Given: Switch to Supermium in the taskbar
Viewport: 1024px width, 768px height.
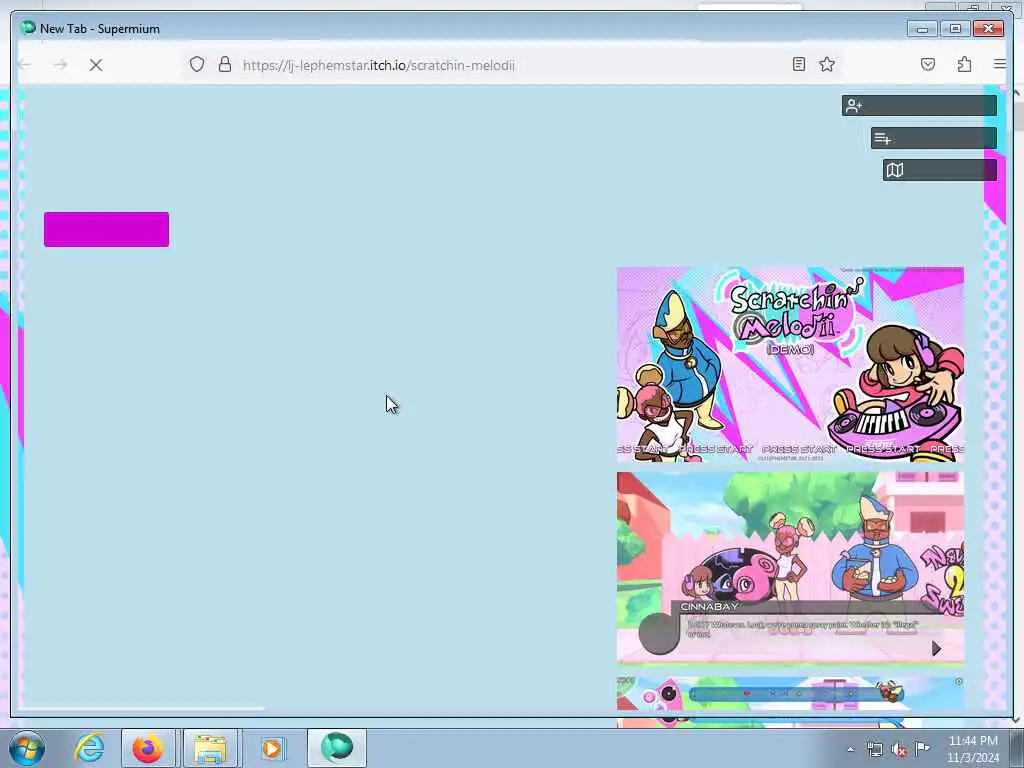Looking at the screenshot, I should pos(337,748).
